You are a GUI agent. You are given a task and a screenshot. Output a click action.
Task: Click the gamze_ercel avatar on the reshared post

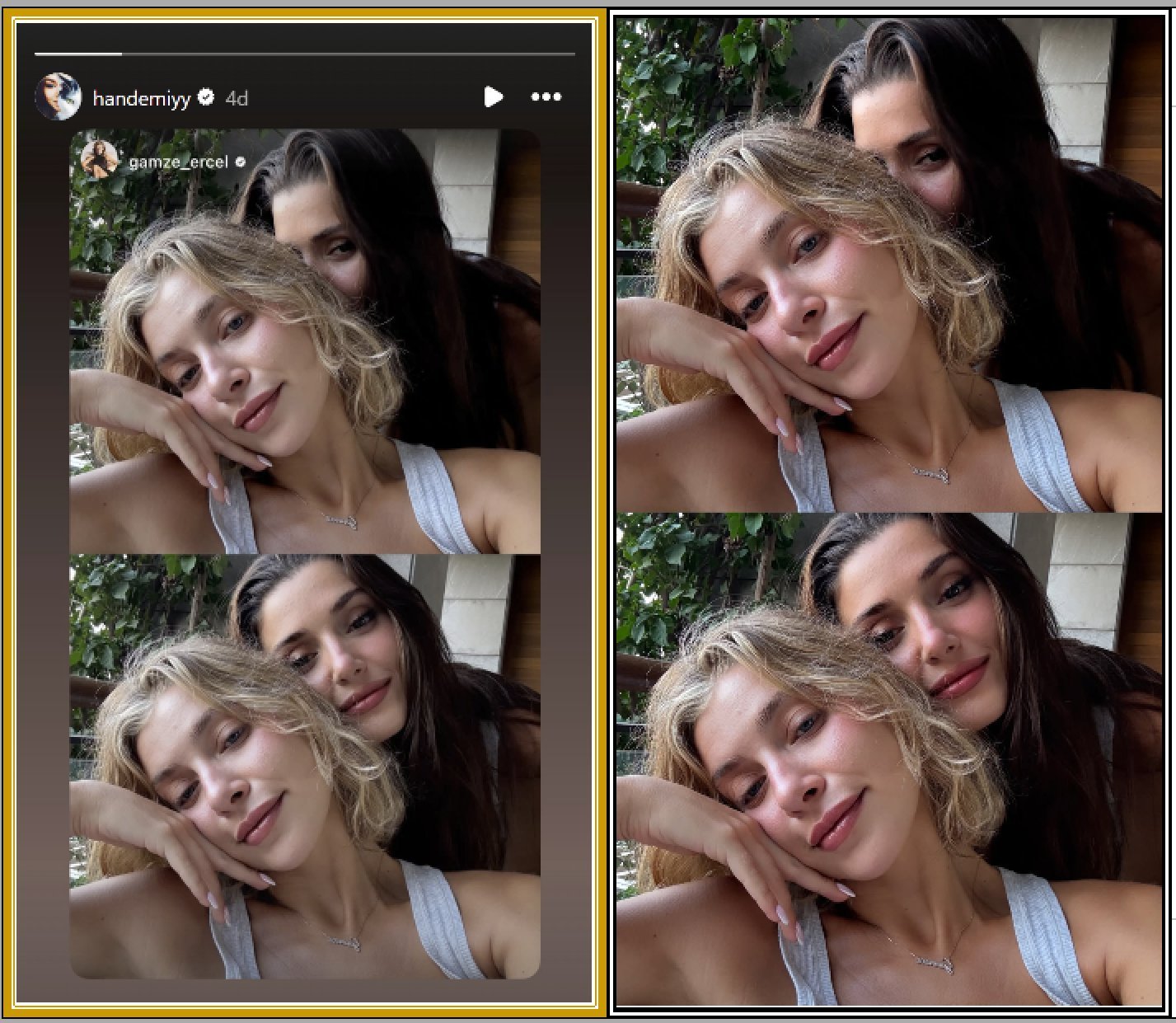tap(100, 160)
